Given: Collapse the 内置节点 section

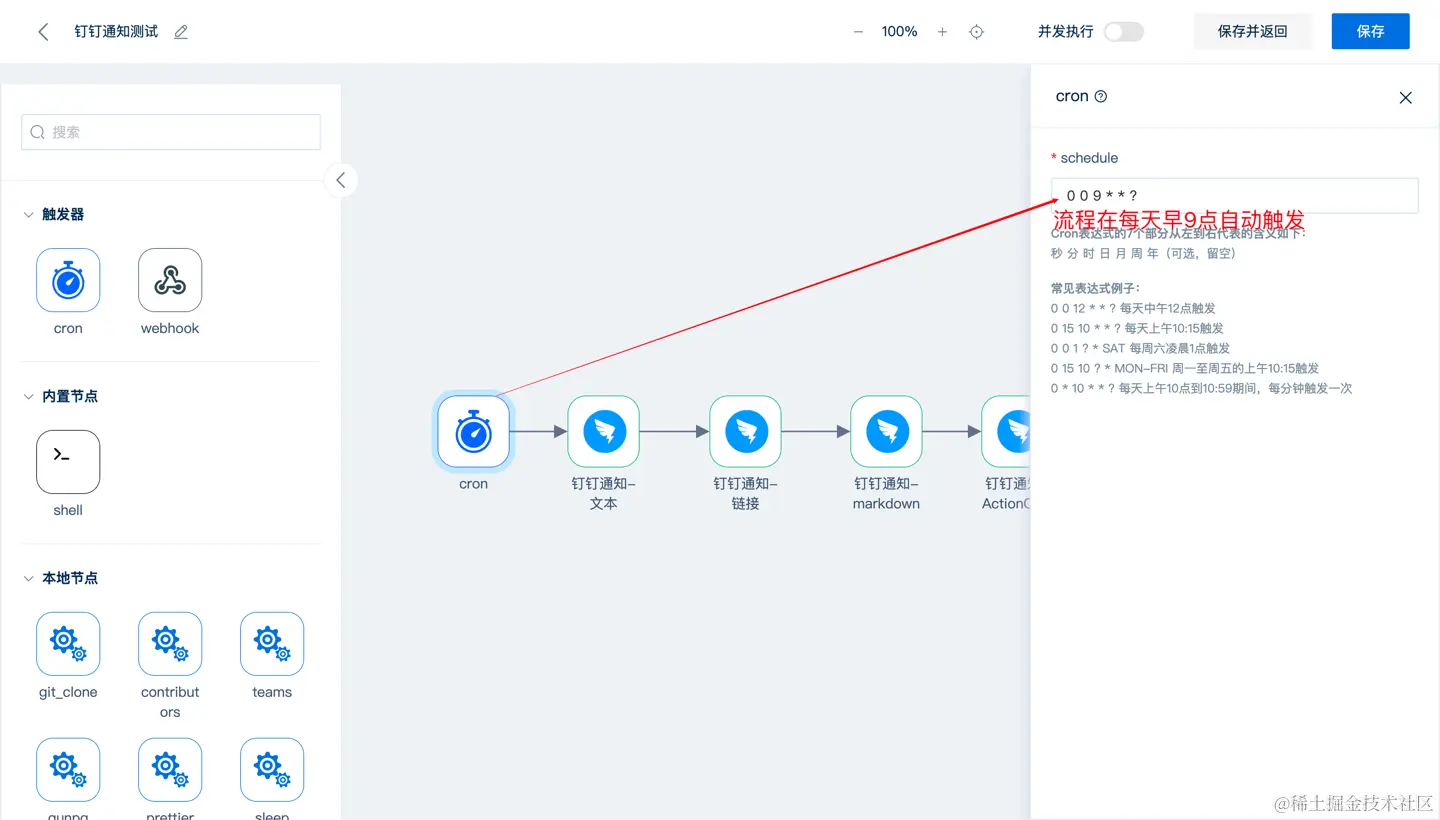Looking at the screenshot, I should coord(29,397).
